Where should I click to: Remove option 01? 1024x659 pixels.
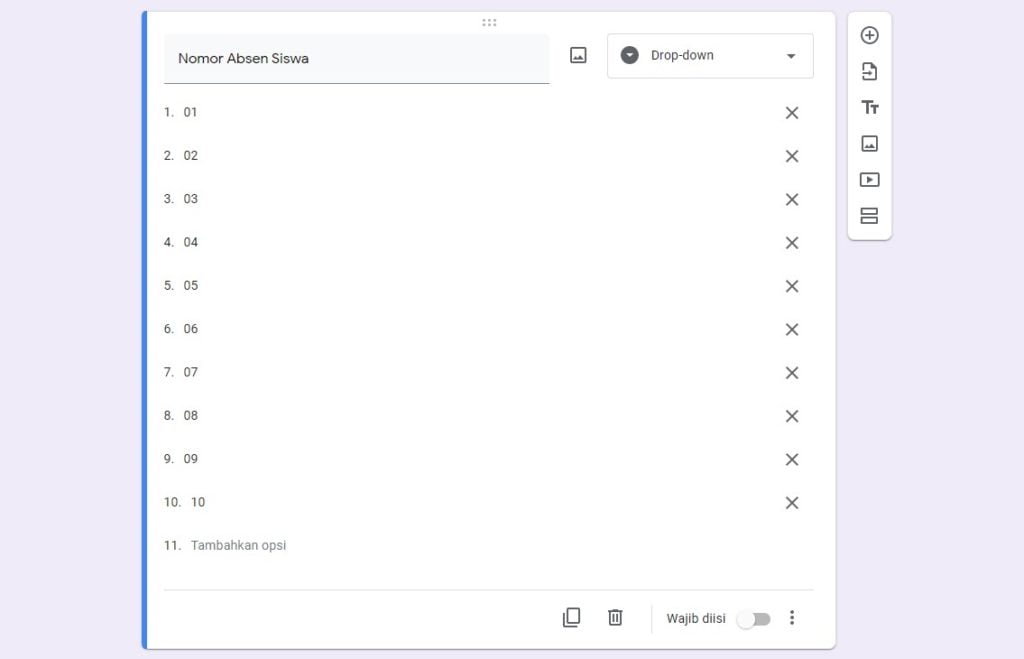coord(792,113)
